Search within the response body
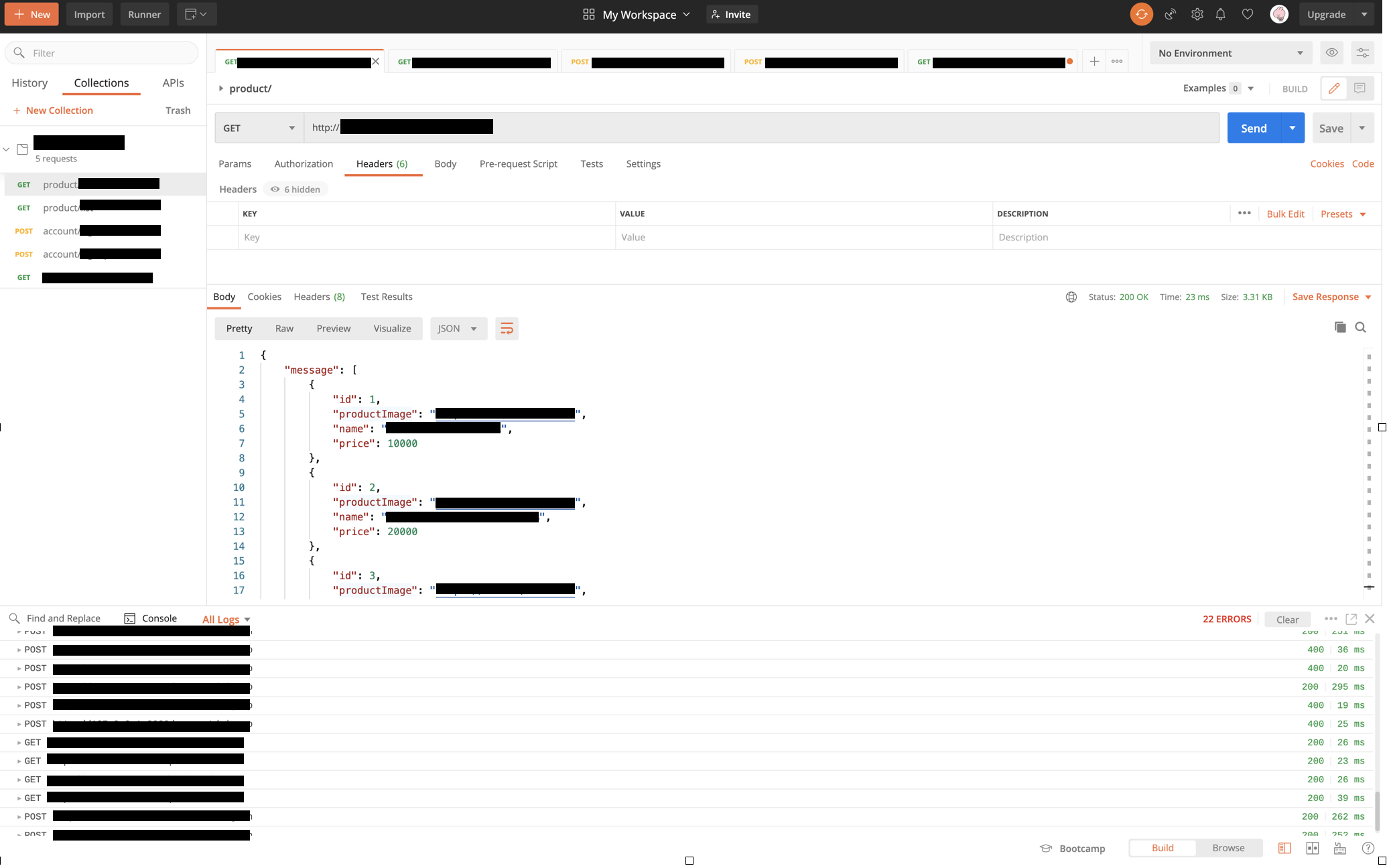This screenshot has height=868, width=1391. coord(1361,328)
